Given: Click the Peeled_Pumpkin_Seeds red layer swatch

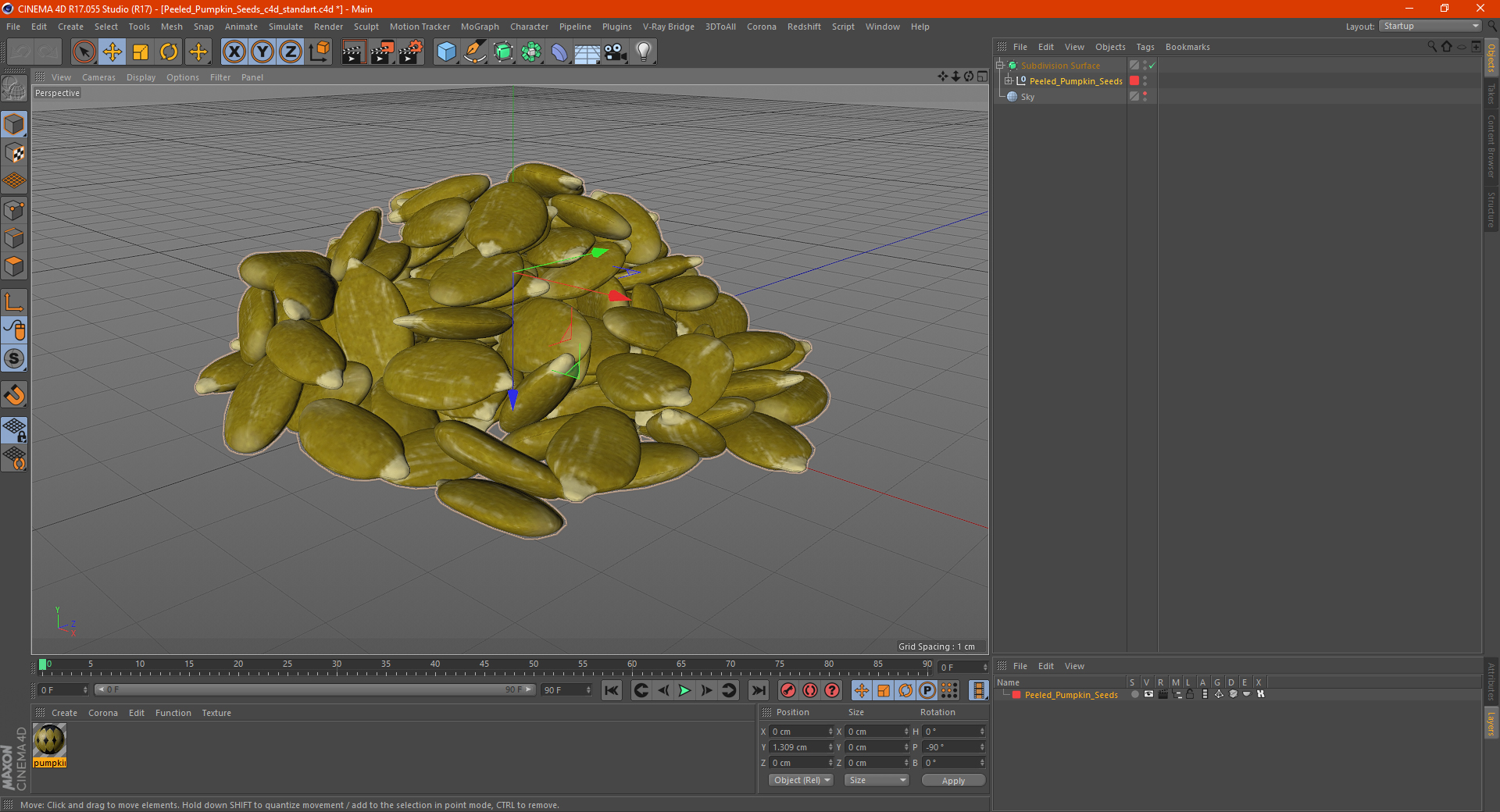Looking at the screenshot, I should 1134,80.
